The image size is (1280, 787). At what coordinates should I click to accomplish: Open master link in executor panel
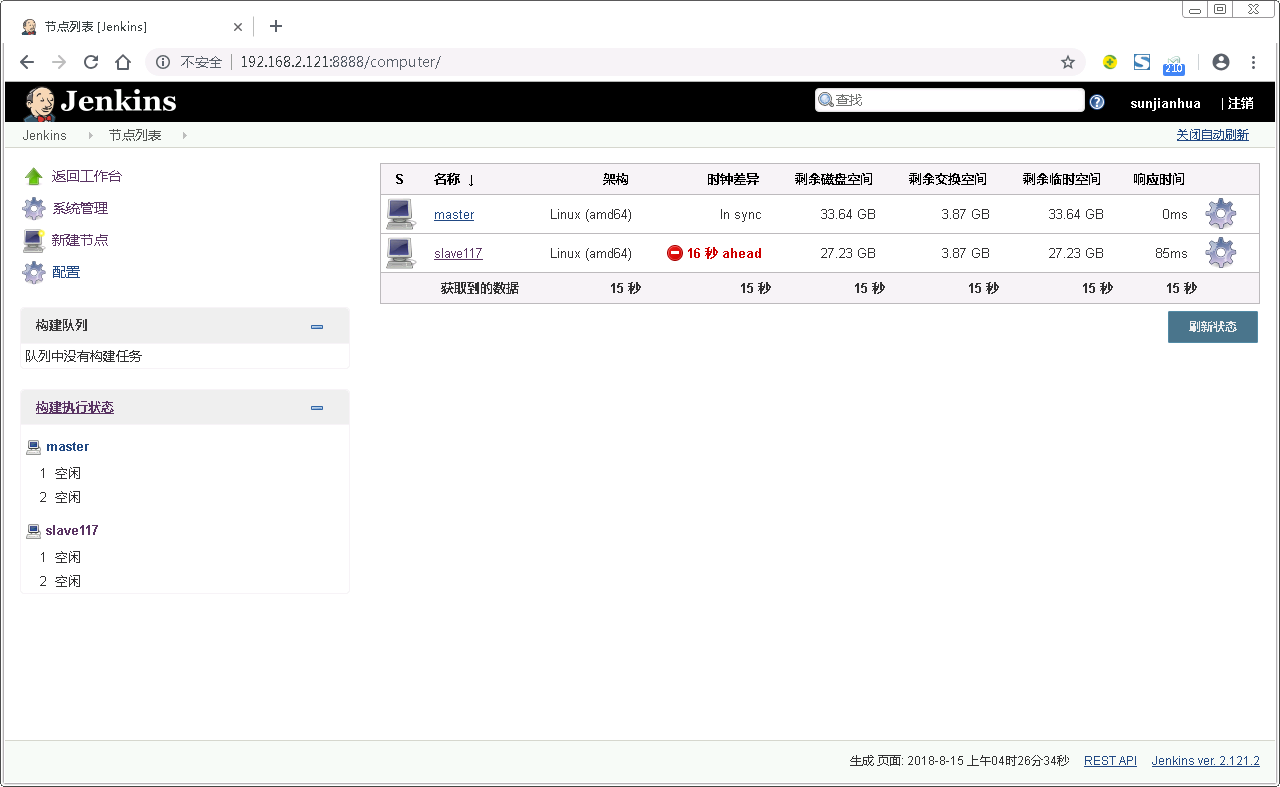point(67,447)
